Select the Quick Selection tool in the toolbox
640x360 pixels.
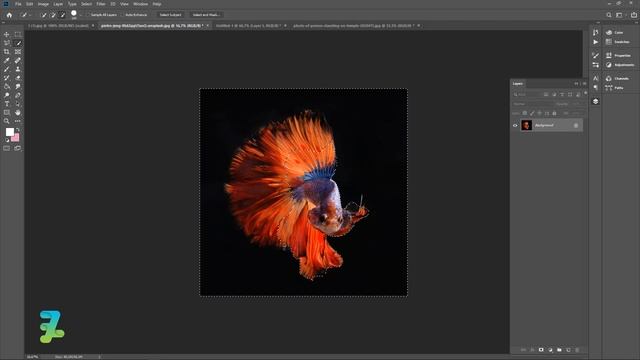tap(18, 43)
